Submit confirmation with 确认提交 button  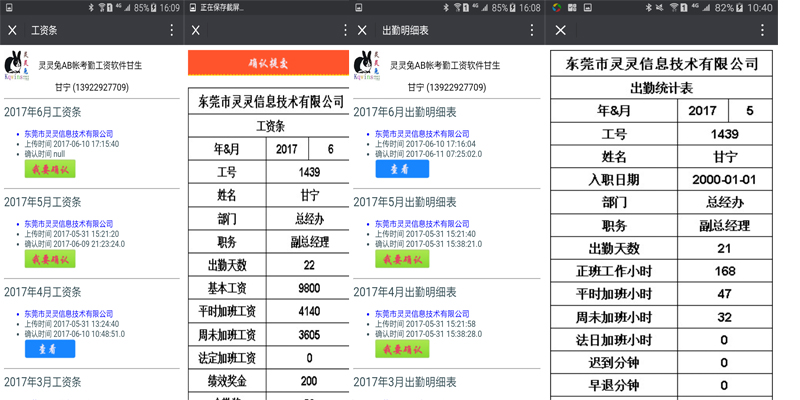(268, 63)
